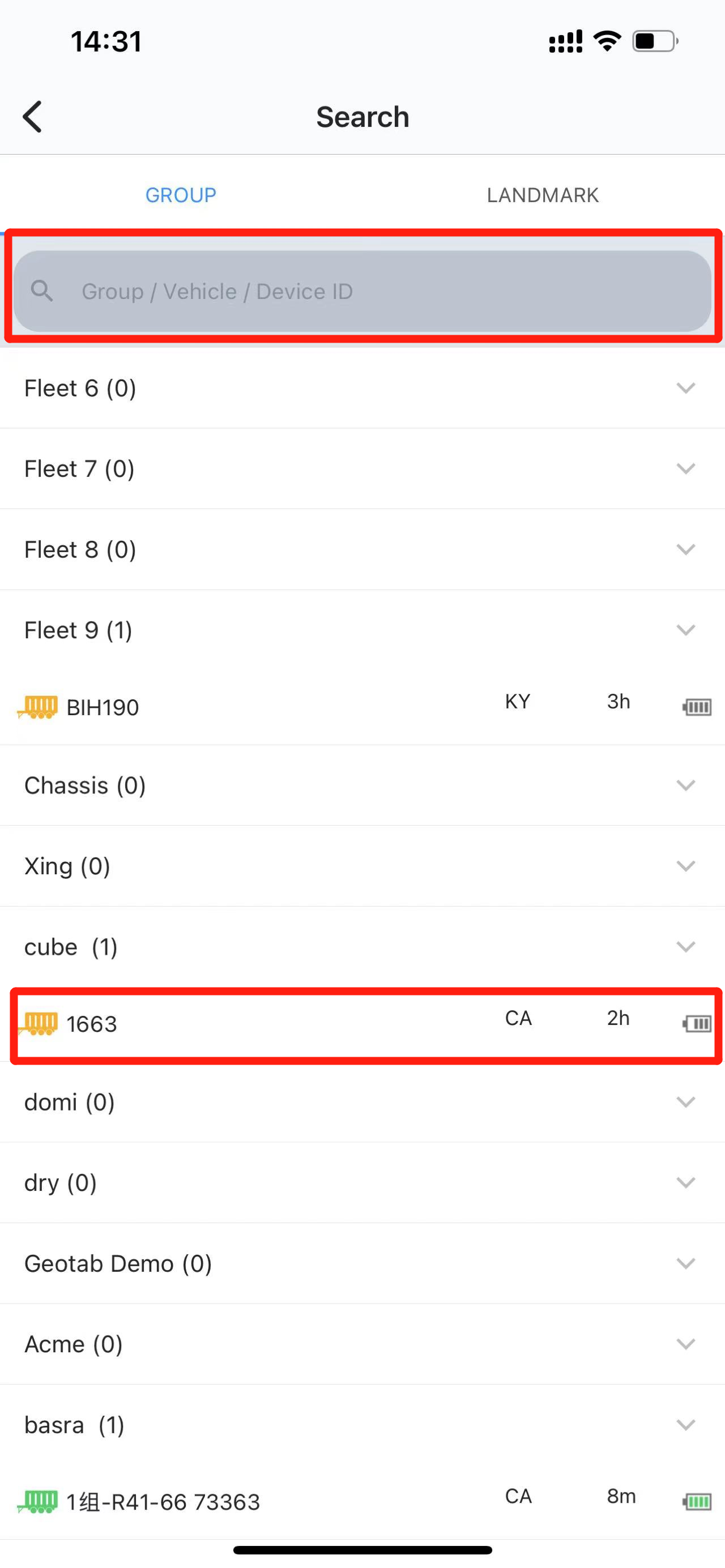Screen dimensions: 725x1568
Task: Focus the Group / Vehicle / Device ID field
Action: (365, 291)
